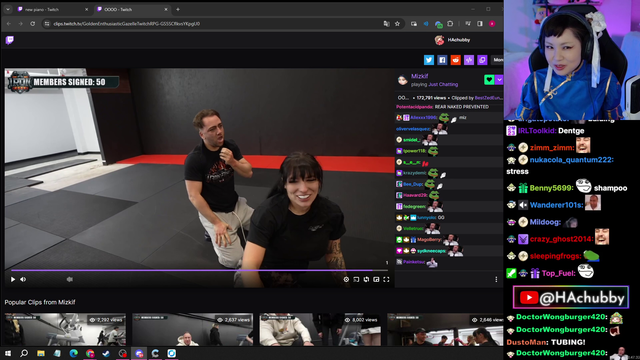
Task: Click chat user 'krazydemic' in chat replay
Action: click(415, 173)
